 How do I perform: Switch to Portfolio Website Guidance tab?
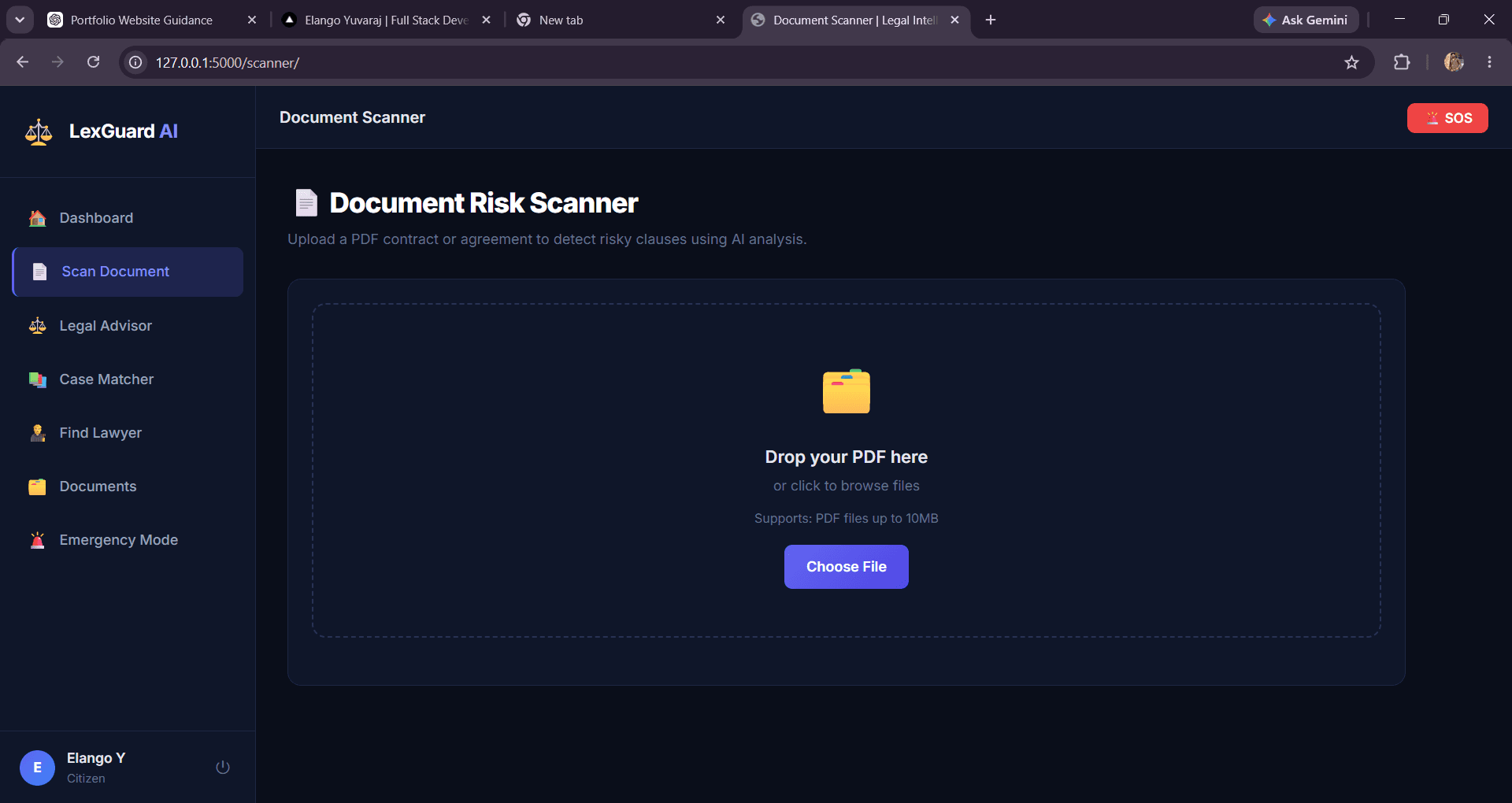tap(142, 20)
